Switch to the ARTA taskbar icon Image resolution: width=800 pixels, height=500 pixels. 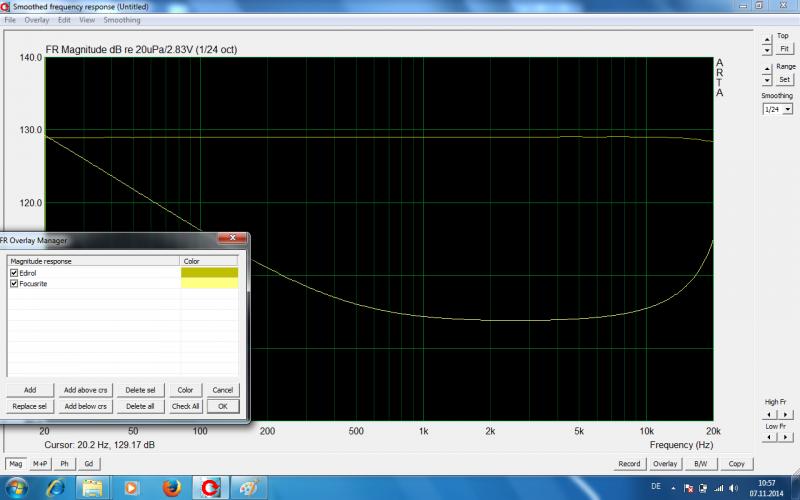(209, 487)
